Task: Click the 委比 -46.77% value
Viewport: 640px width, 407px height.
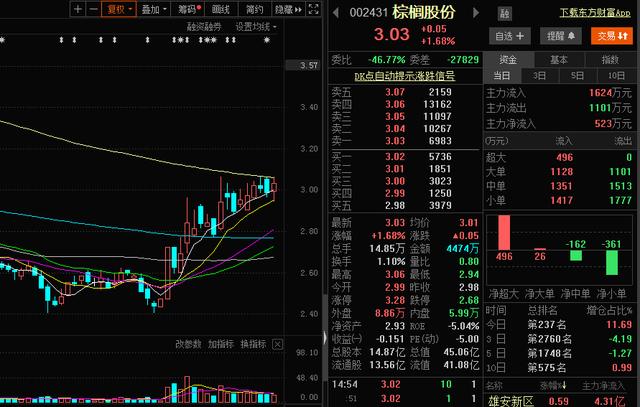Action: (387, 60)
